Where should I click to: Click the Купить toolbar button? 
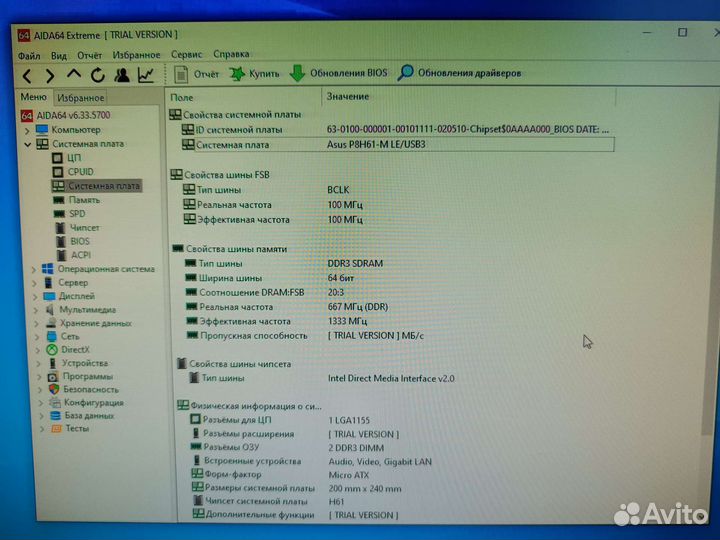tap(254, 73)
